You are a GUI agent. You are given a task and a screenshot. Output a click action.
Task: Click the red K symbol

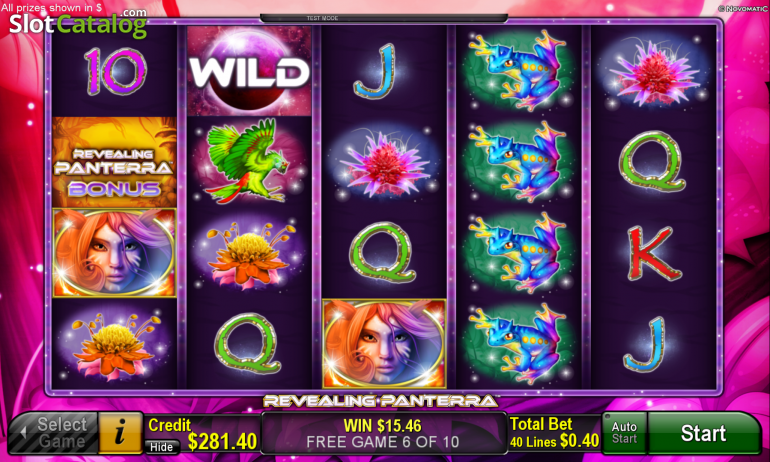click(653, 253)
